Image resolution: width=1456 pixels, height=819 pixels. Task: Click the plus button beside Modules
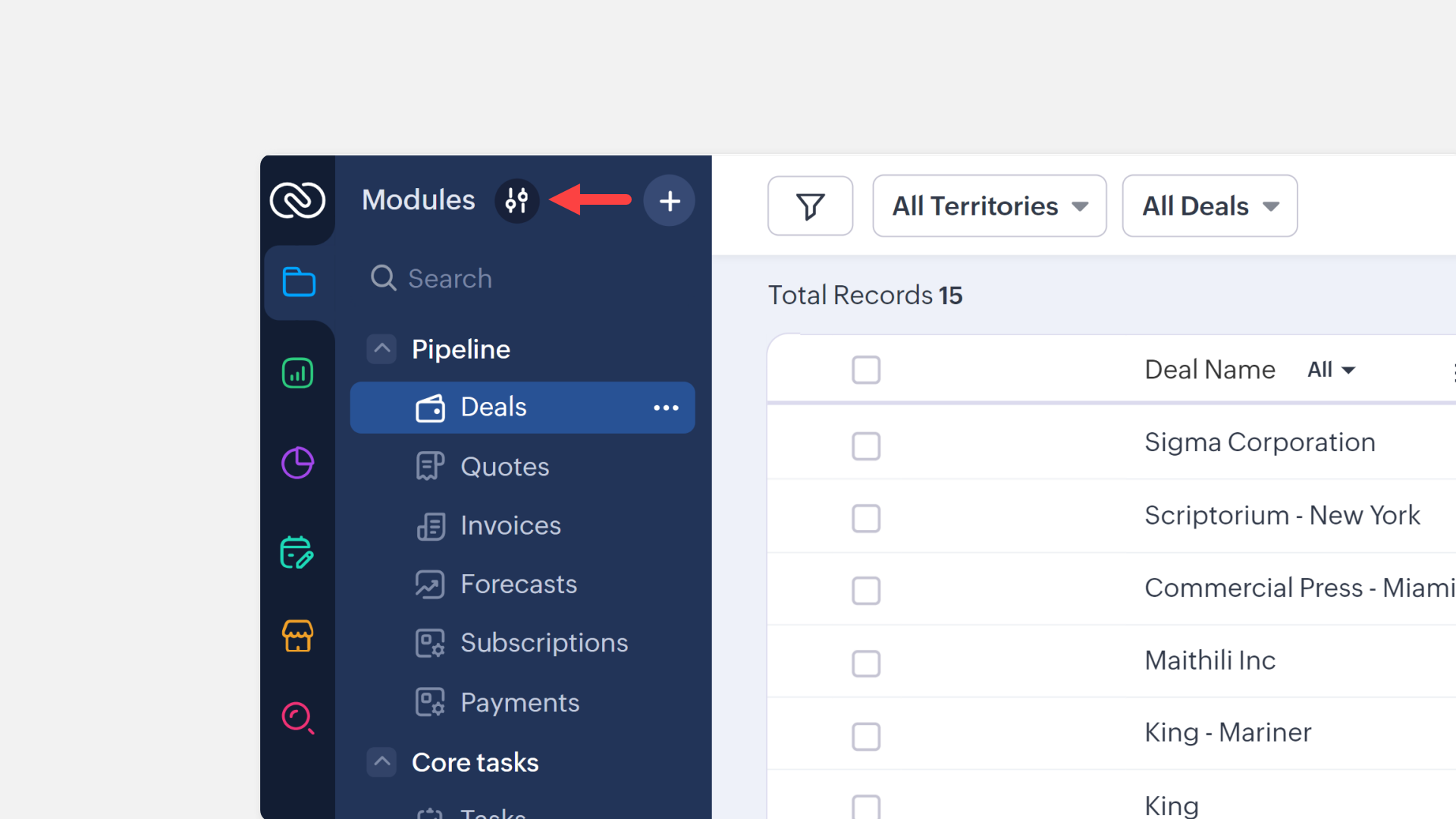coord(669,201)
